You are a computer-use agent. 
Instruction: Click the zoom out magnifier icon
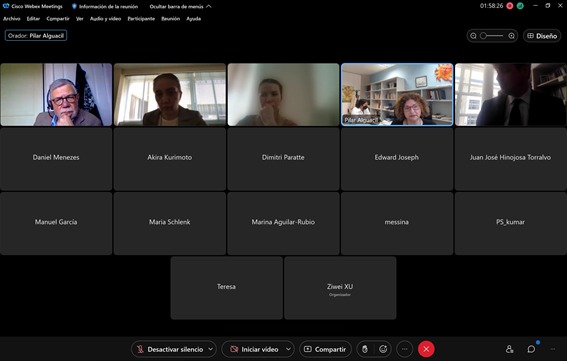pyautogui.click(x=473, y=36)
